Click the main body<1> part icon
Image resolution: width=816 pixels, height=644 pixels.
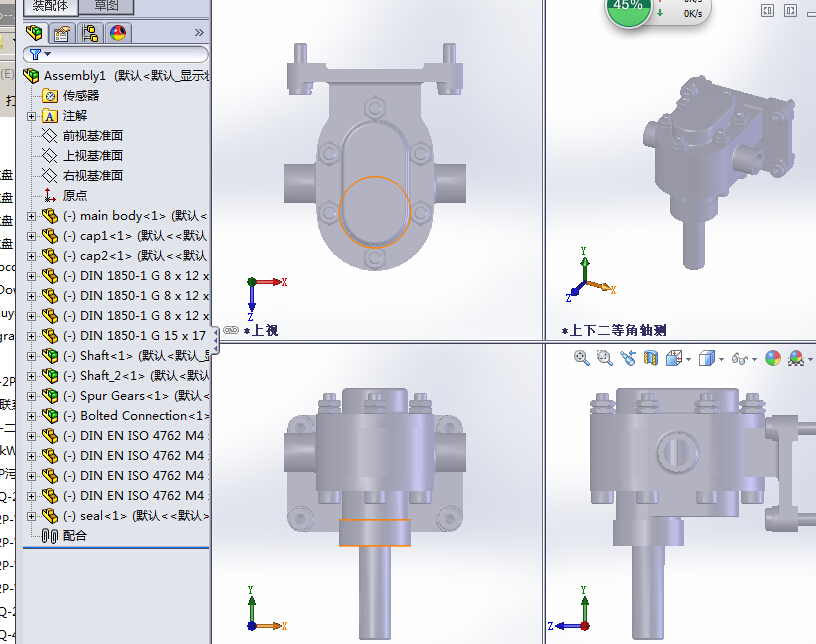[50, 216]
